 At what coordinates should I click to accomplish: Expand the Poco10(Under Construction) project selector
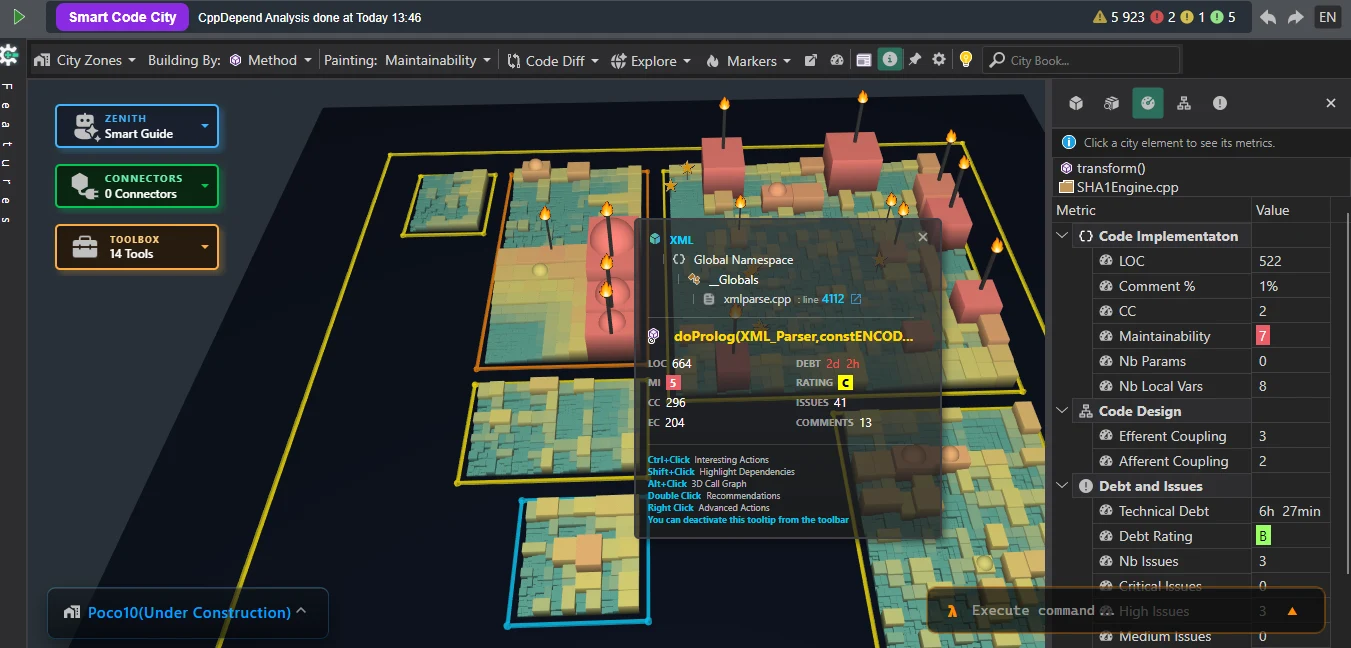[187, 612]
